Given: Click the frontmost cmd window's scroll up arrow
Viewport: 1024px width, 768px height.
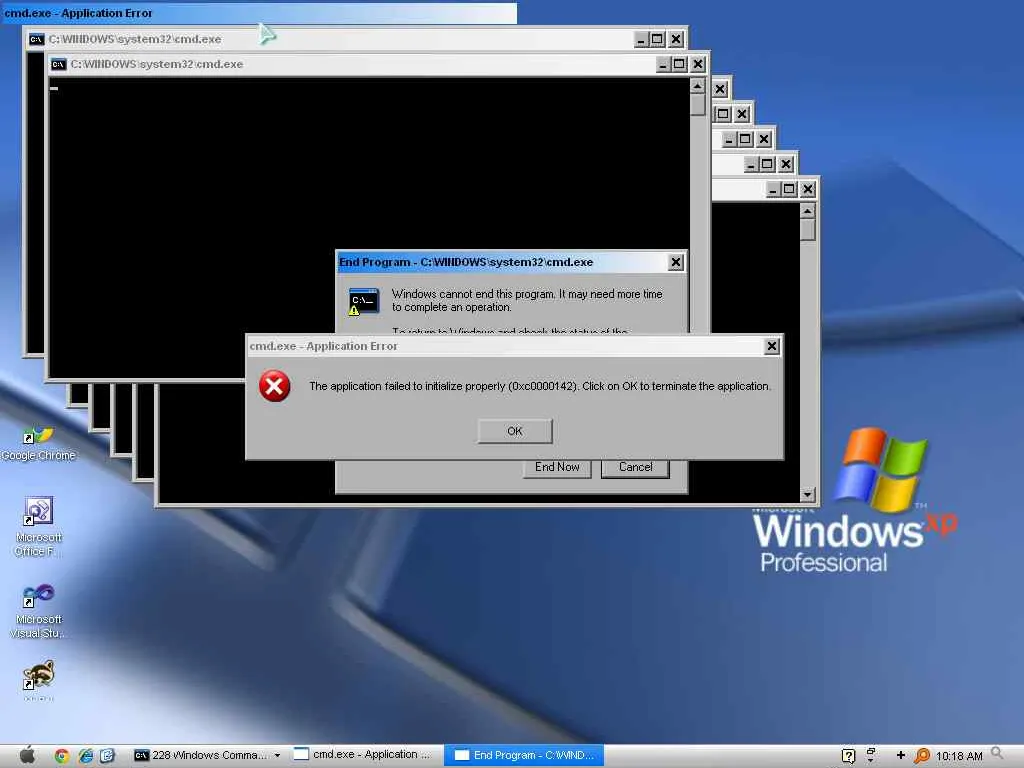Looking at the screenshot, I should [x=697, y=86].
